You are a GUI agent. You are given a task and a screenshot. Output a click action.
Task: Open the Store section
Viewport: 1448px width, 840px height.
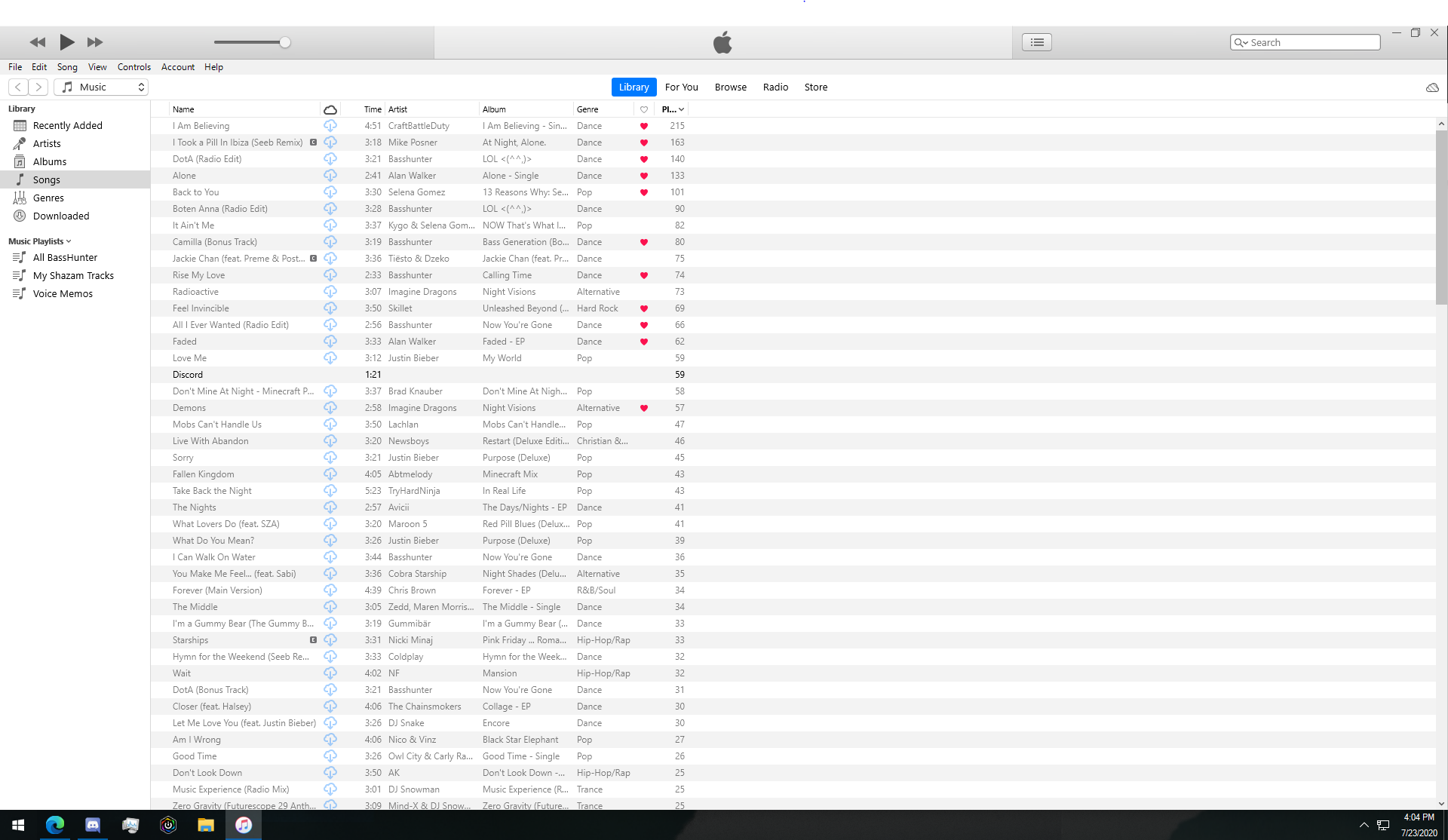click(815, 87)
